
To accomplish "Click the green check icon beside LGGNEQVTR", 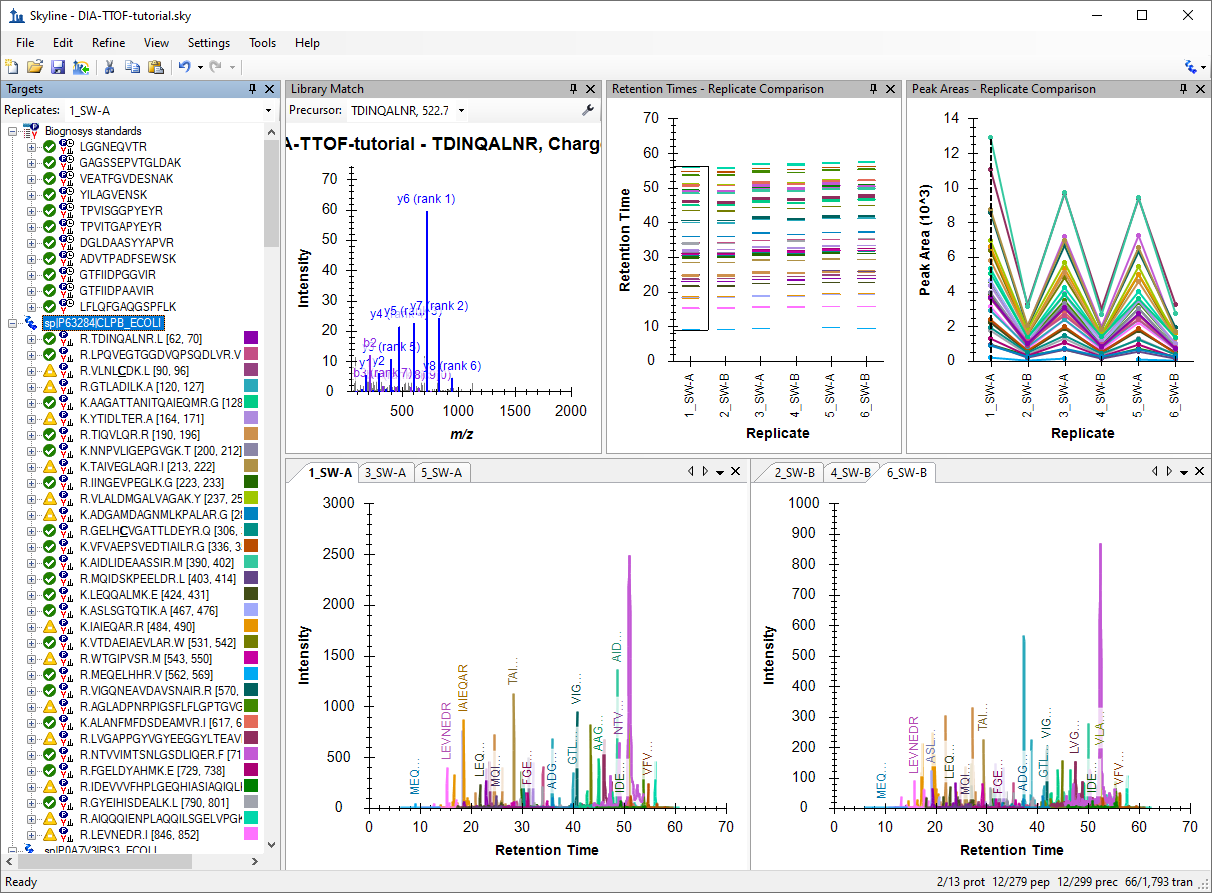I will click(48, 147).
